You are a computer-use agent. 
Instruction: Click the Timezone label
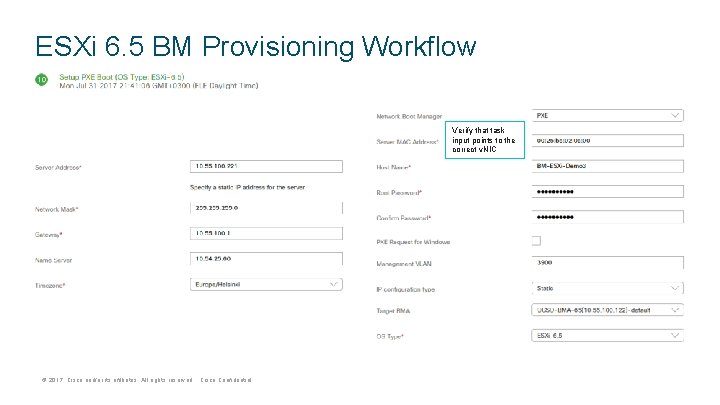50,286
